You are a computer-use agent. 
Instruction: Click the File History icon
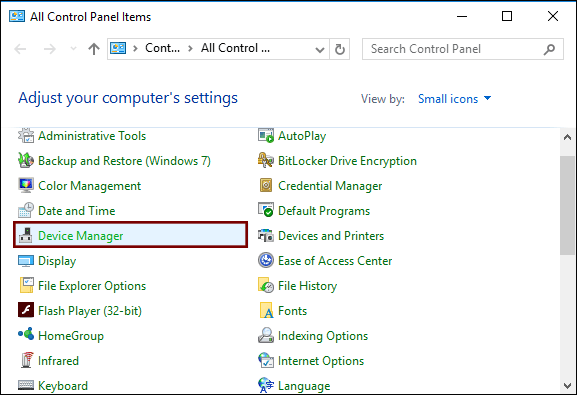(266, 286)
